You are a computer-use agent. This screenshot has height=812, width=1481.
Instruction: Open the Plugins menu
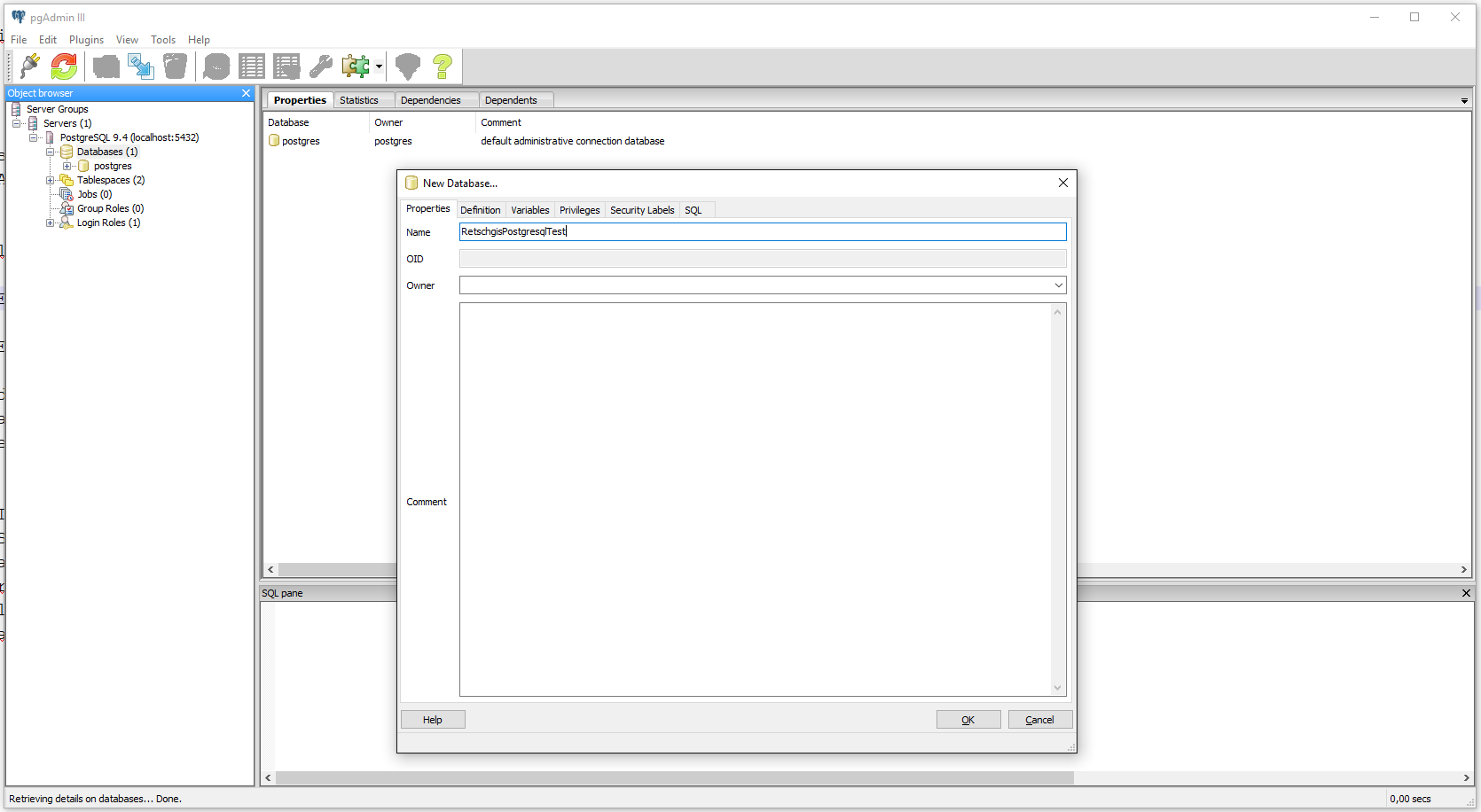(86, 40)
